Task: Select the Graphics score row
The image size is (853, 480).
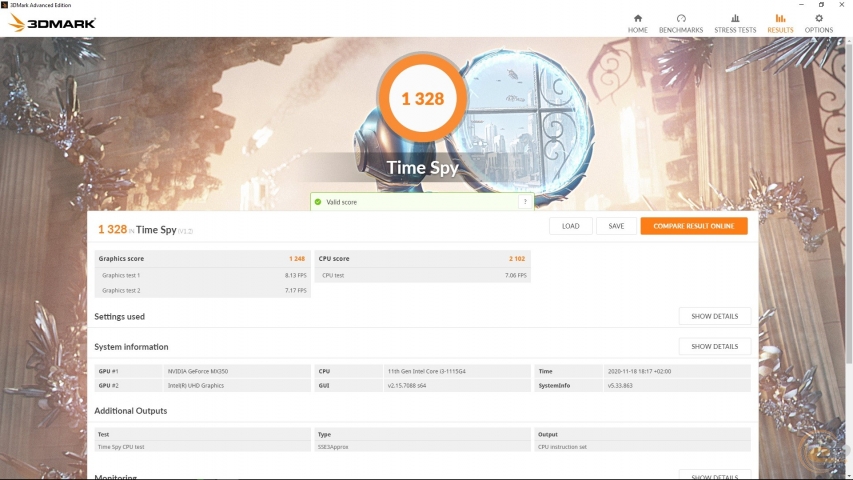Action: (x=202, y=259)
